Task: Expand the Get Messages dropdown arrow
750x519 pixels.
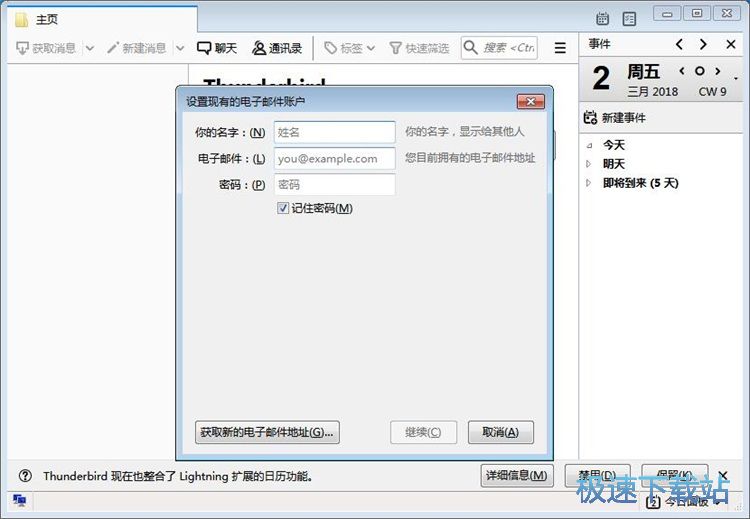Action: click(x=90, y=48)
